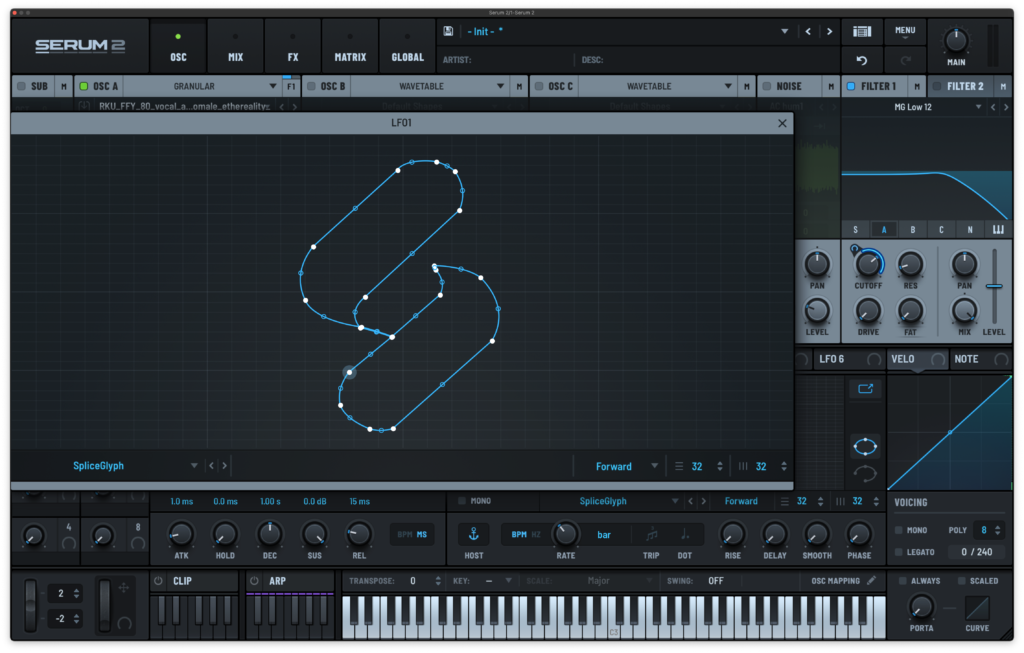Screen dimensions: 1024x653
Task: Toggle the envelope BPM MS time mode
Action: pyautogui.click(x=412, y=535)
